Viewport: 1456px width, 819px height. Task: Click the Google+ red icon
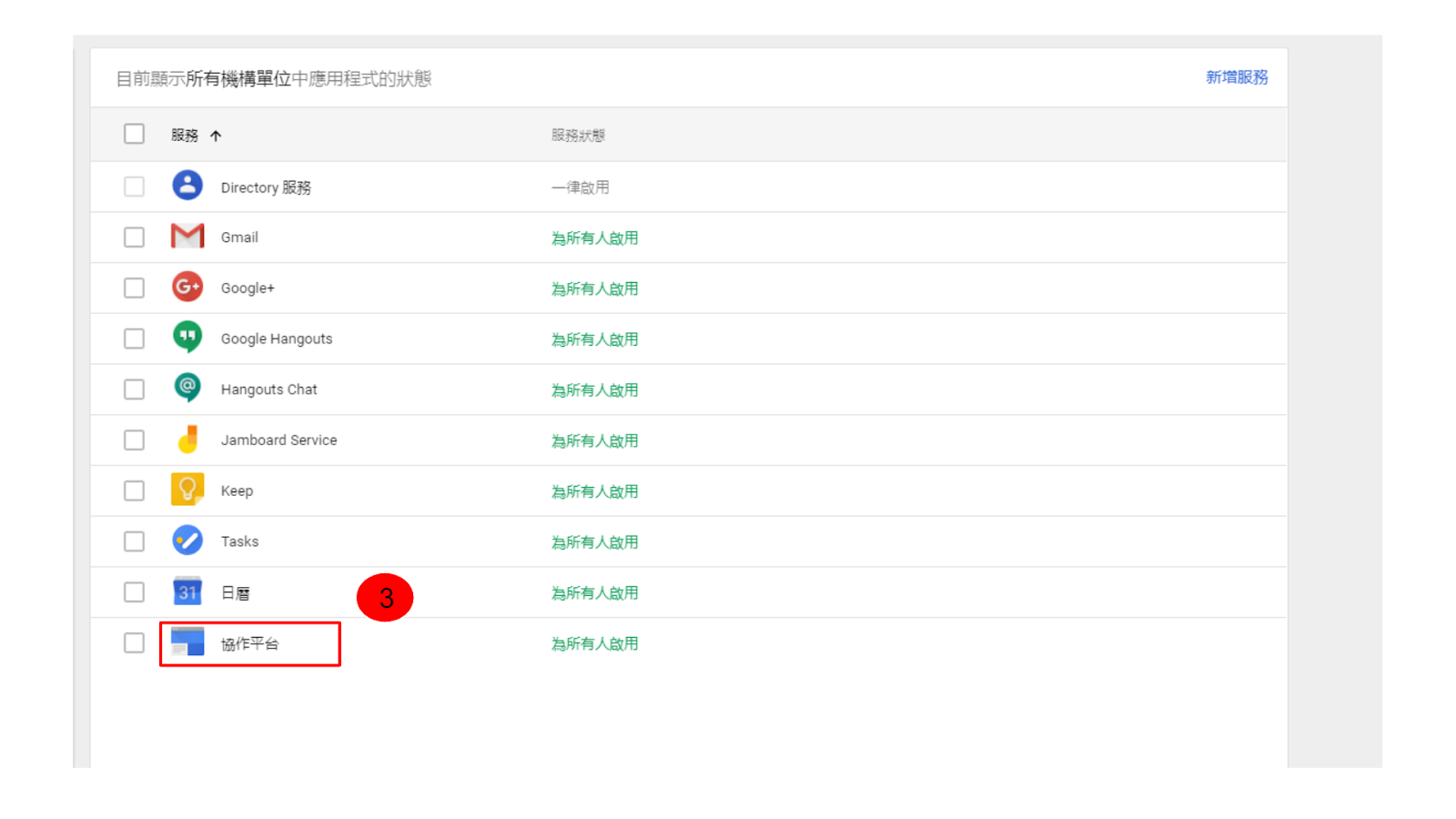coord(187,288)
